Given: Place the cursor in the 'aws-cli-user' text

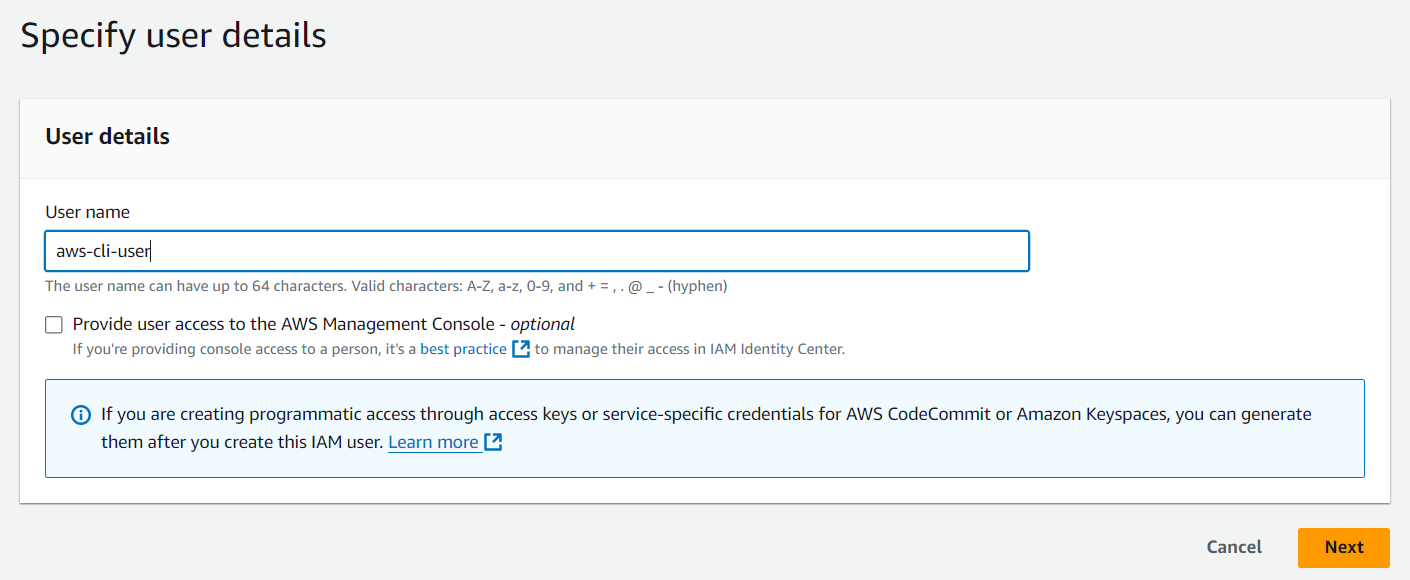Looking at the screenshot, I should click(x=103, y=252).
